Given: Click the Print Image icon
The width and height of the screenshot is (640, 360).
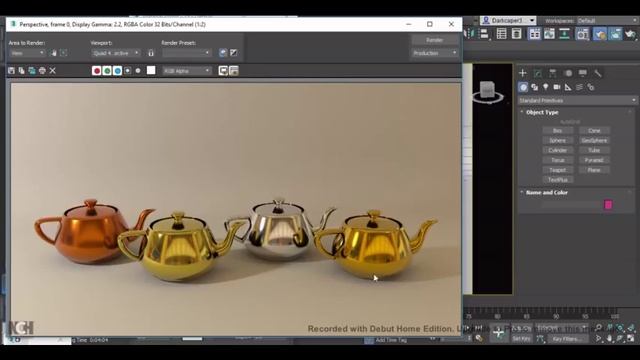Looking at the screenshot, I should (42, 71).
